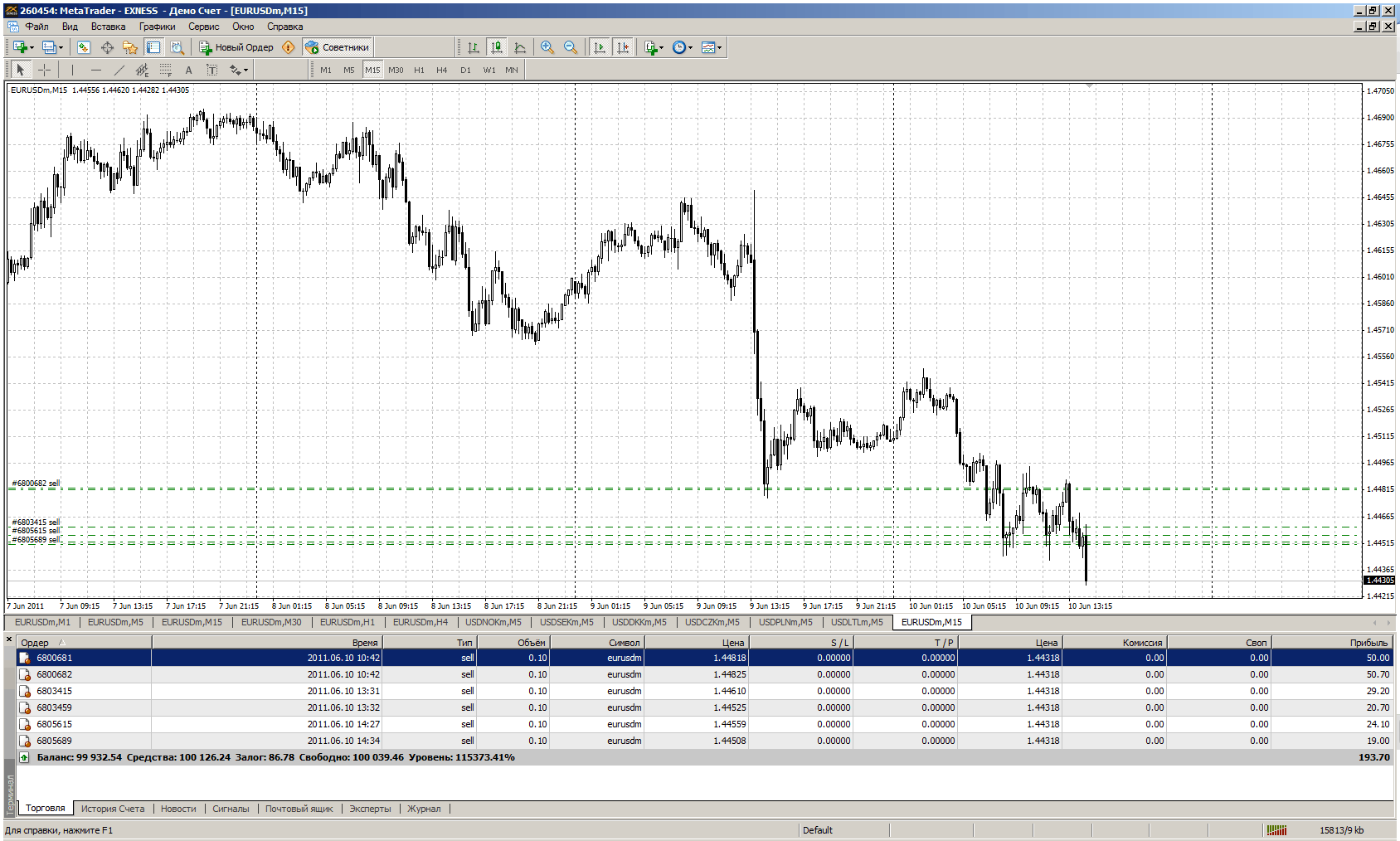Switch timeframe to M1
This screenshot has height=841, width=1400.
coord(326,70)
